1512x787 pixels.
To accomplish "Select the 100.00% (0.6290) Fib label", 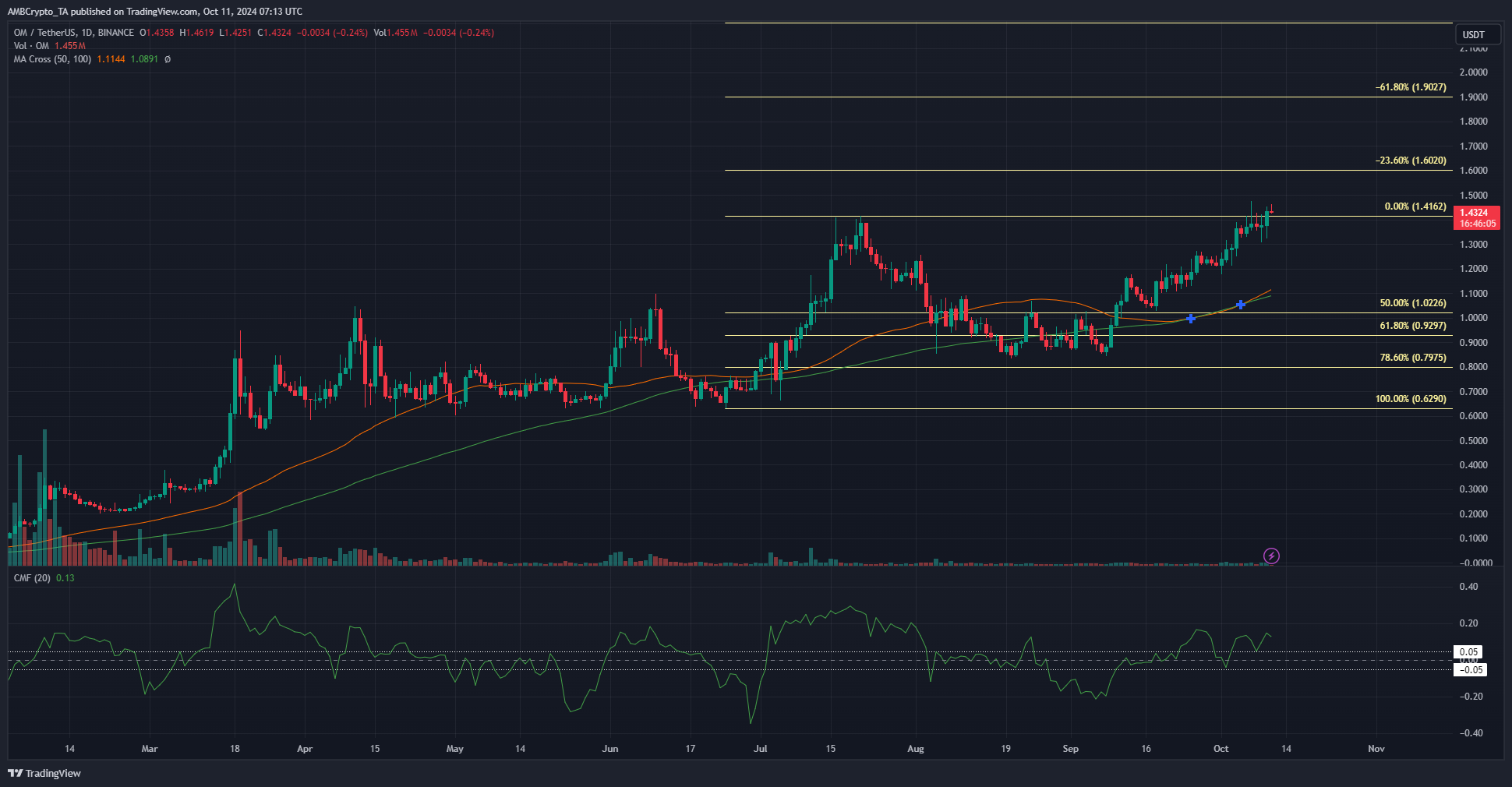I will click(x=1411, y=399).
